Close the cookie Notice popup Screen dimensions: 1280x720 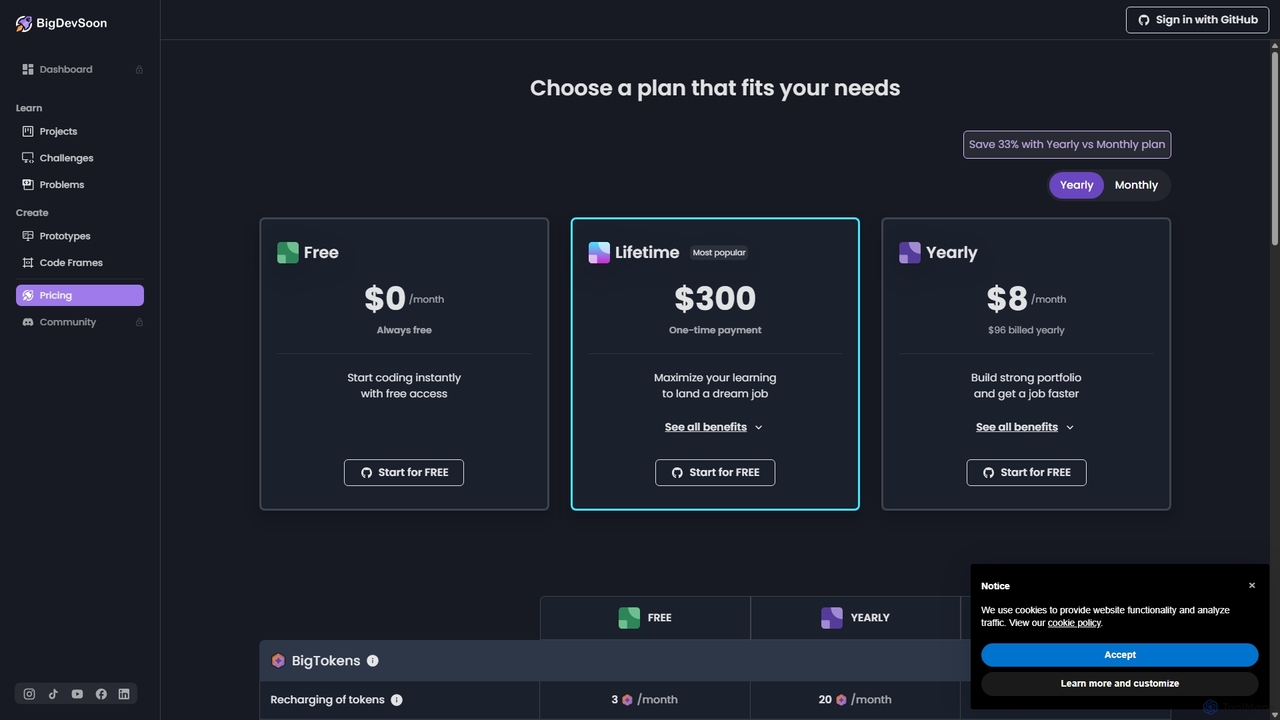1252,586
